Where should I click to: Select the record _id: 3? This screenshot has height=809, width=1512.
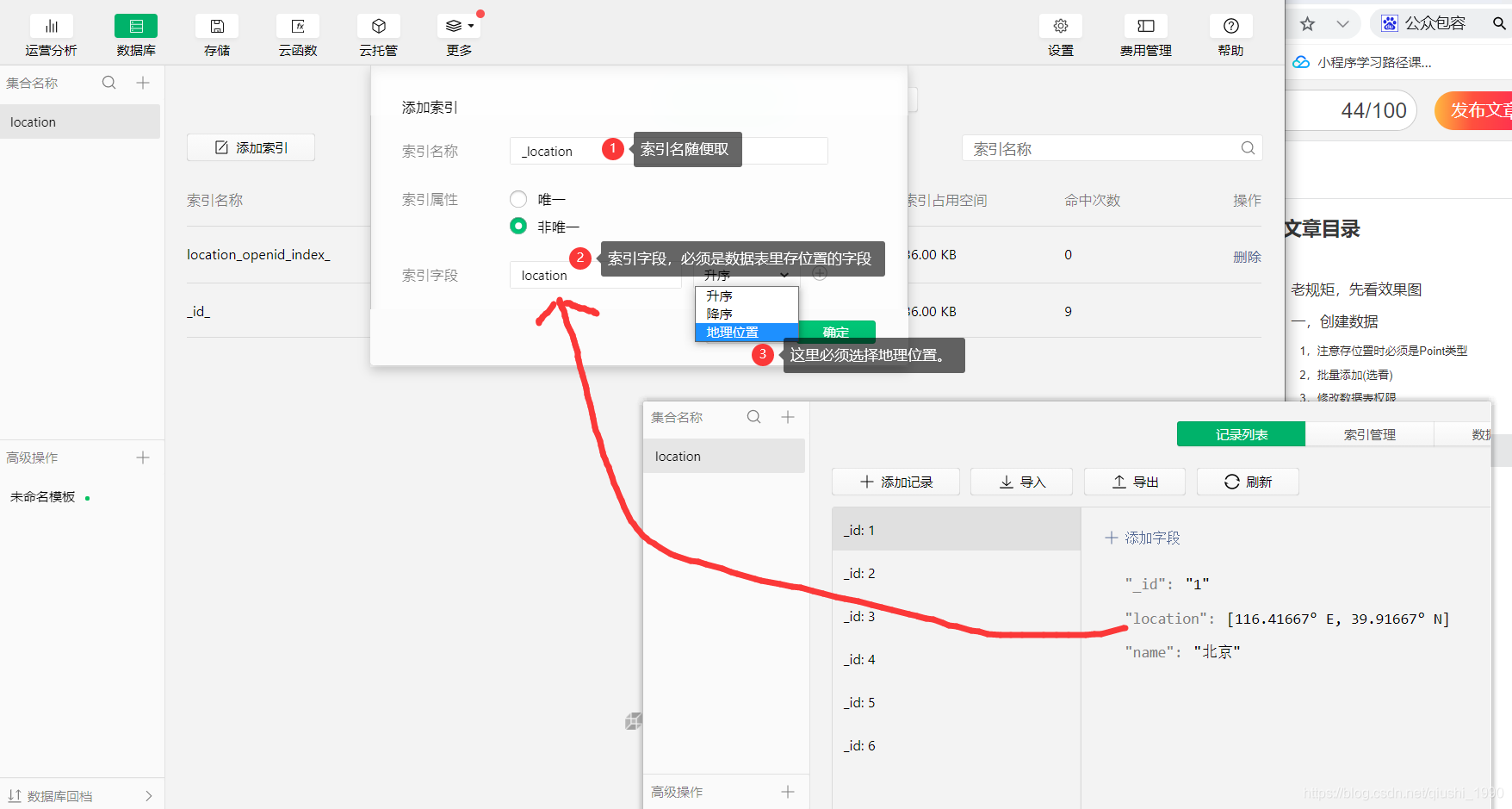(957, 616)
